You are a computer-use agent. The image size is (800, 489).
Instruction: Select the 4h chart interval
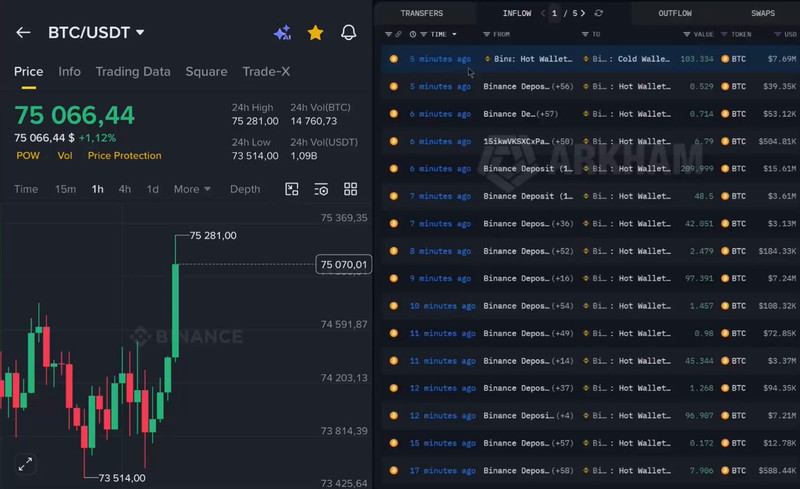tap(125, 189)
